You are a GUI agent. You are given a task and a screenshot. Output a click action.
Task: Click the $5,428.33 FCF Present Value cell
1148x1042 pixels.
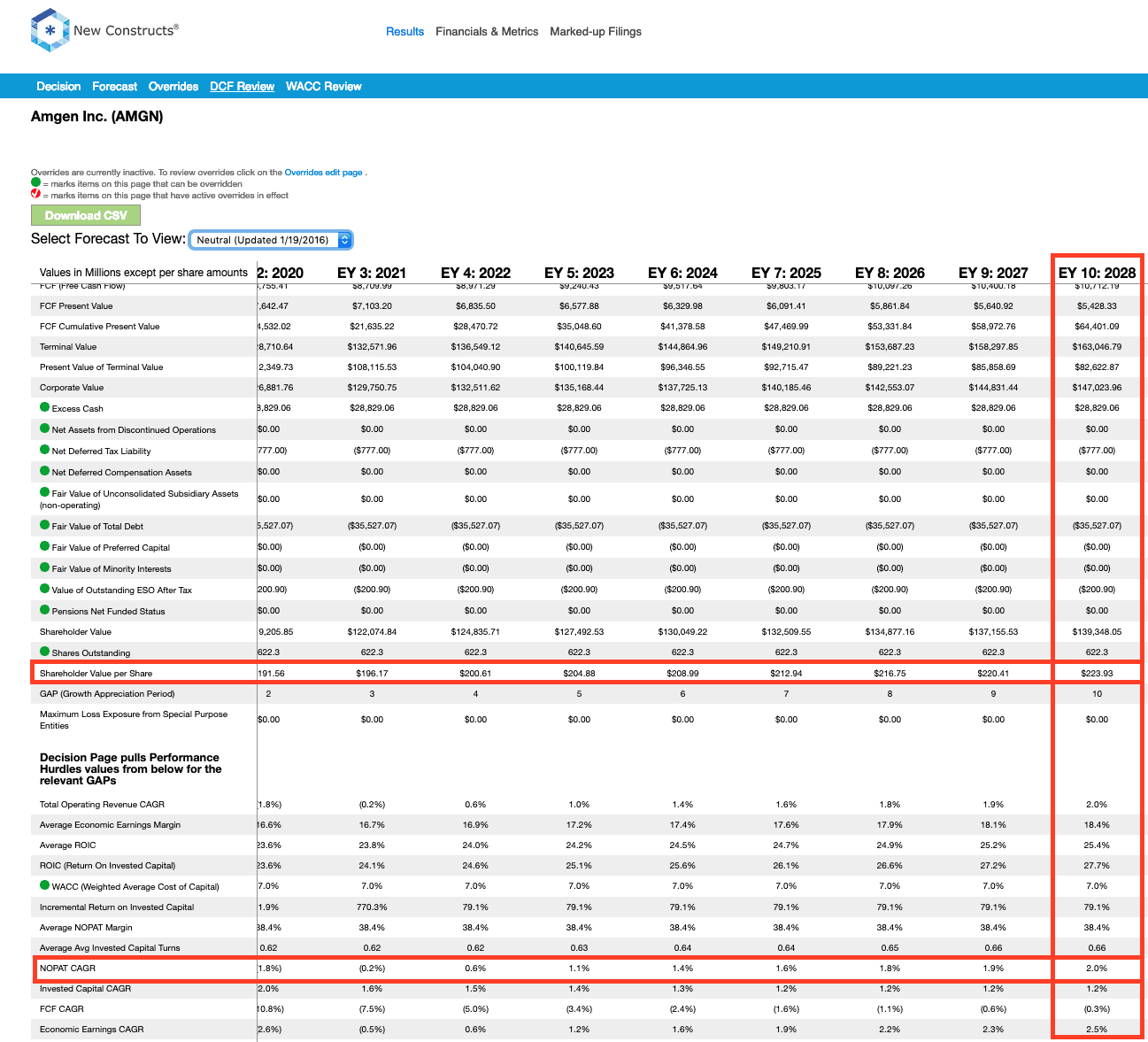pyautogui.click(x=1097, y=305)
